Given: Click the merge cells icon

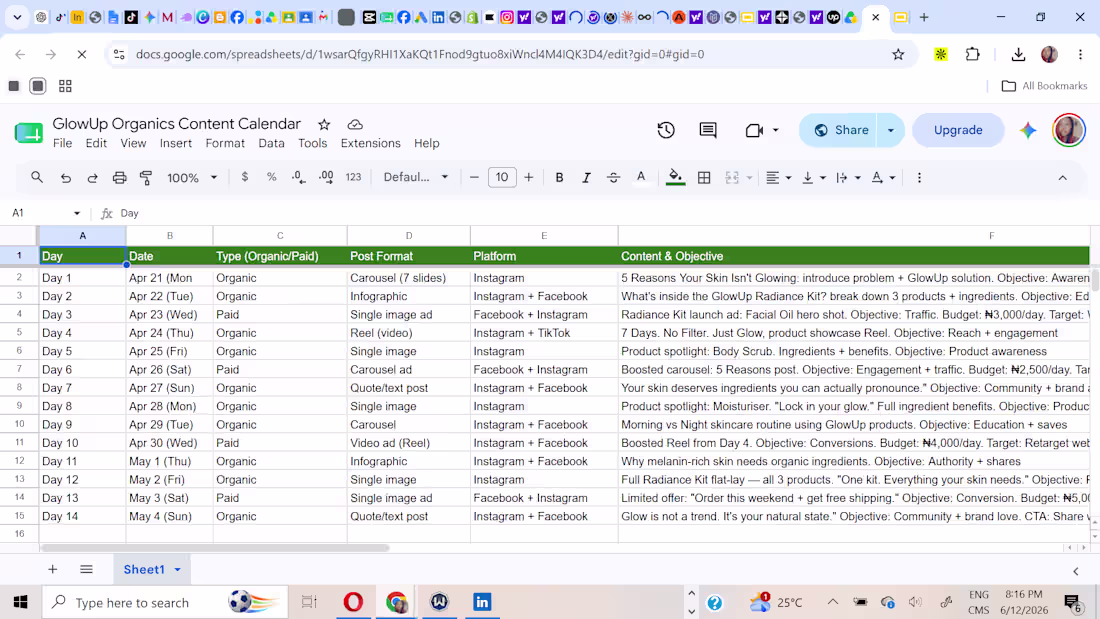Looking at the screenshot, I should [732, 178].
